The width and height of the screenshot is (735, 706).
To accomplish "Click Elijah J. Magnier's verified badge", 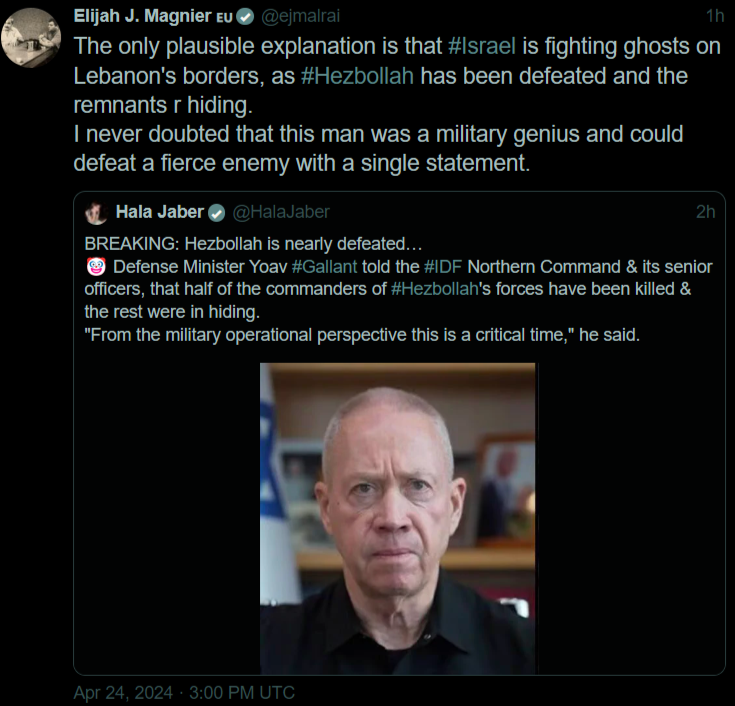I will pyautogui.click(x=245, y=17).
